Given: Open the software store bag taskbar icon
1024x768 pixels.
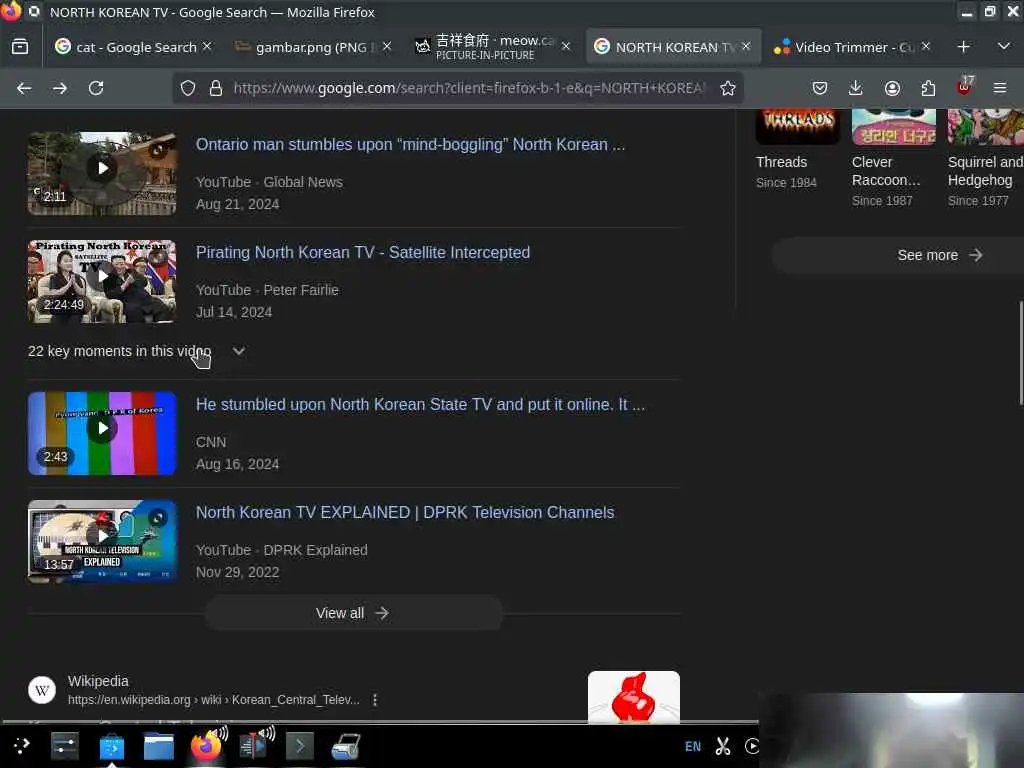Looking at the screenshot, I should (x=112, y=746).
